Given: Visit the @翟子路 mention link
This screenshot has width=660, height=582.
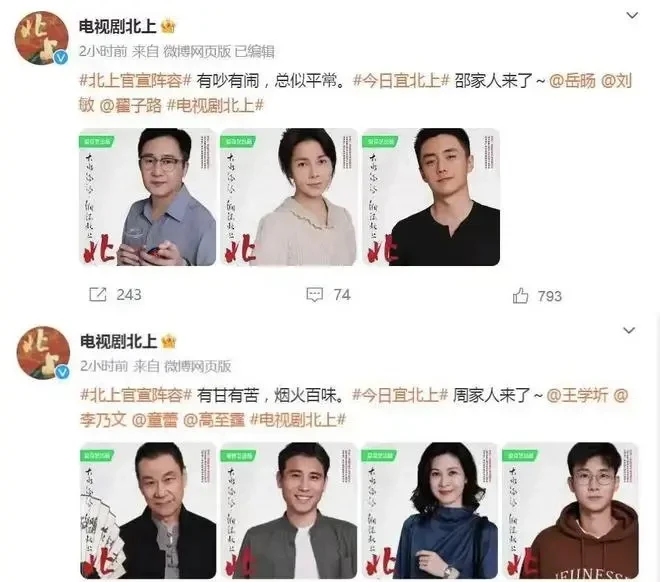Looking at the screenshot, I should pos(131,105).
